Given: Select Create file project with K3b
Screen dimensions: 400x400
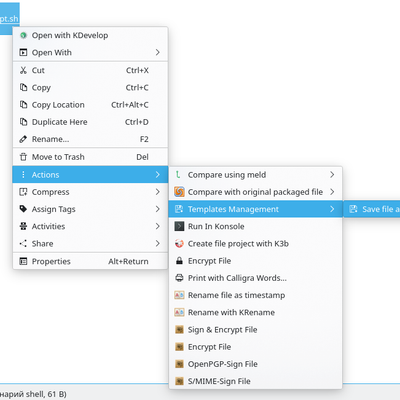Looking at the screenshot, I should 255,244.
